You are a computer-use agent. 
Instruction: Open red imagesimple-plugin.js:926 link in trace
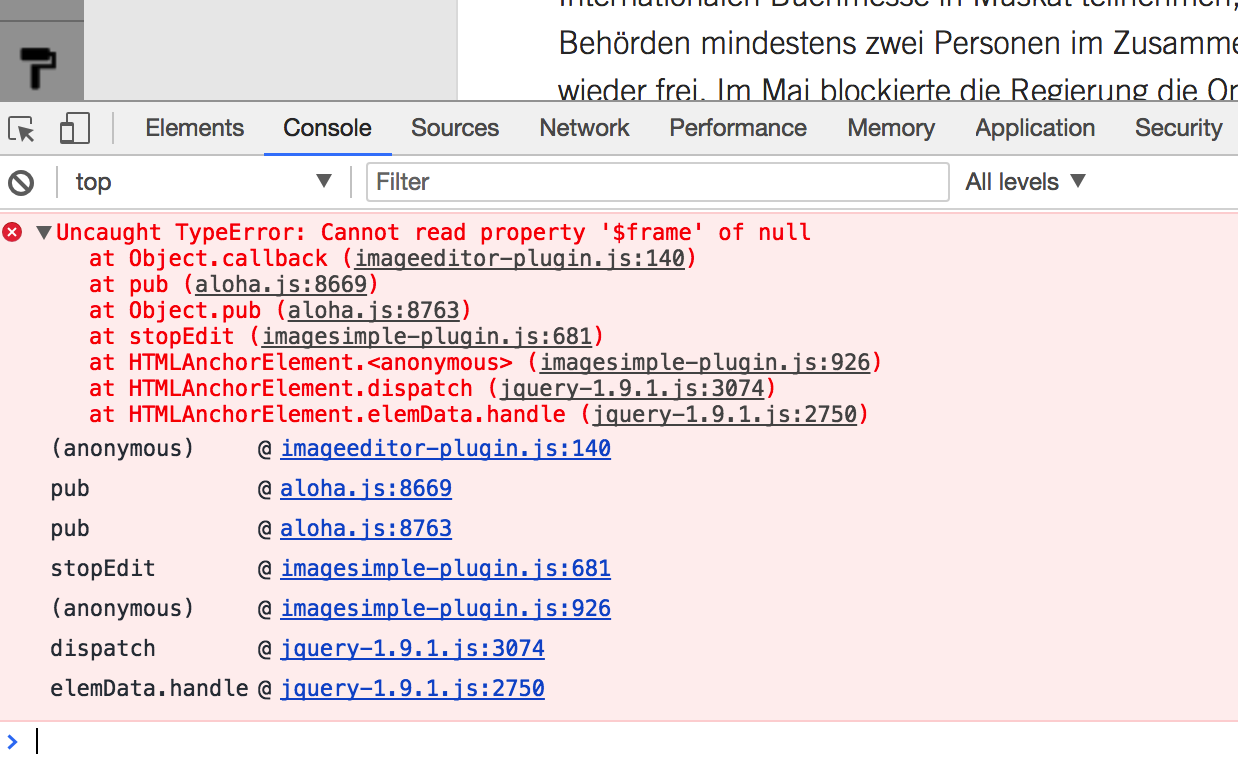click(x=706, y=363)
